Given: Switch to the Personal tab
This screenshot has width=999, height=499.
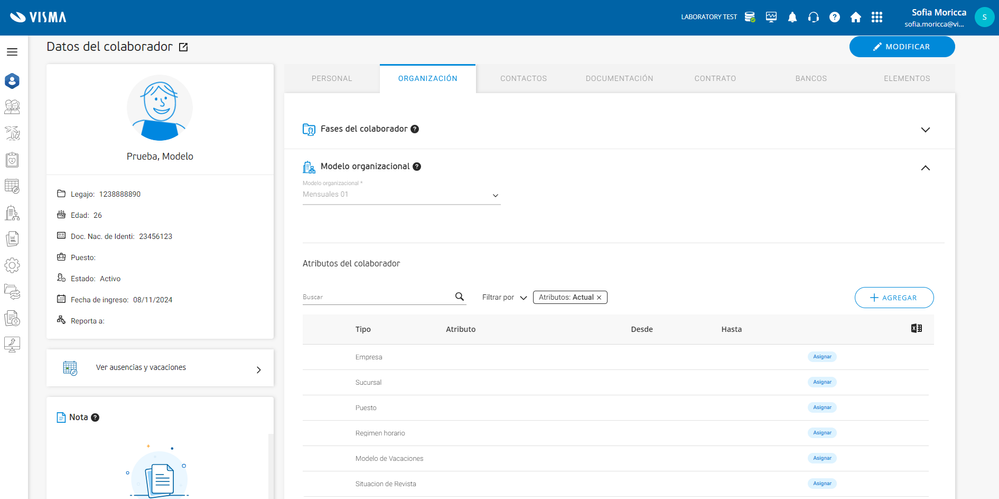Looking at the screenshot, I should [x=331, y=78].
